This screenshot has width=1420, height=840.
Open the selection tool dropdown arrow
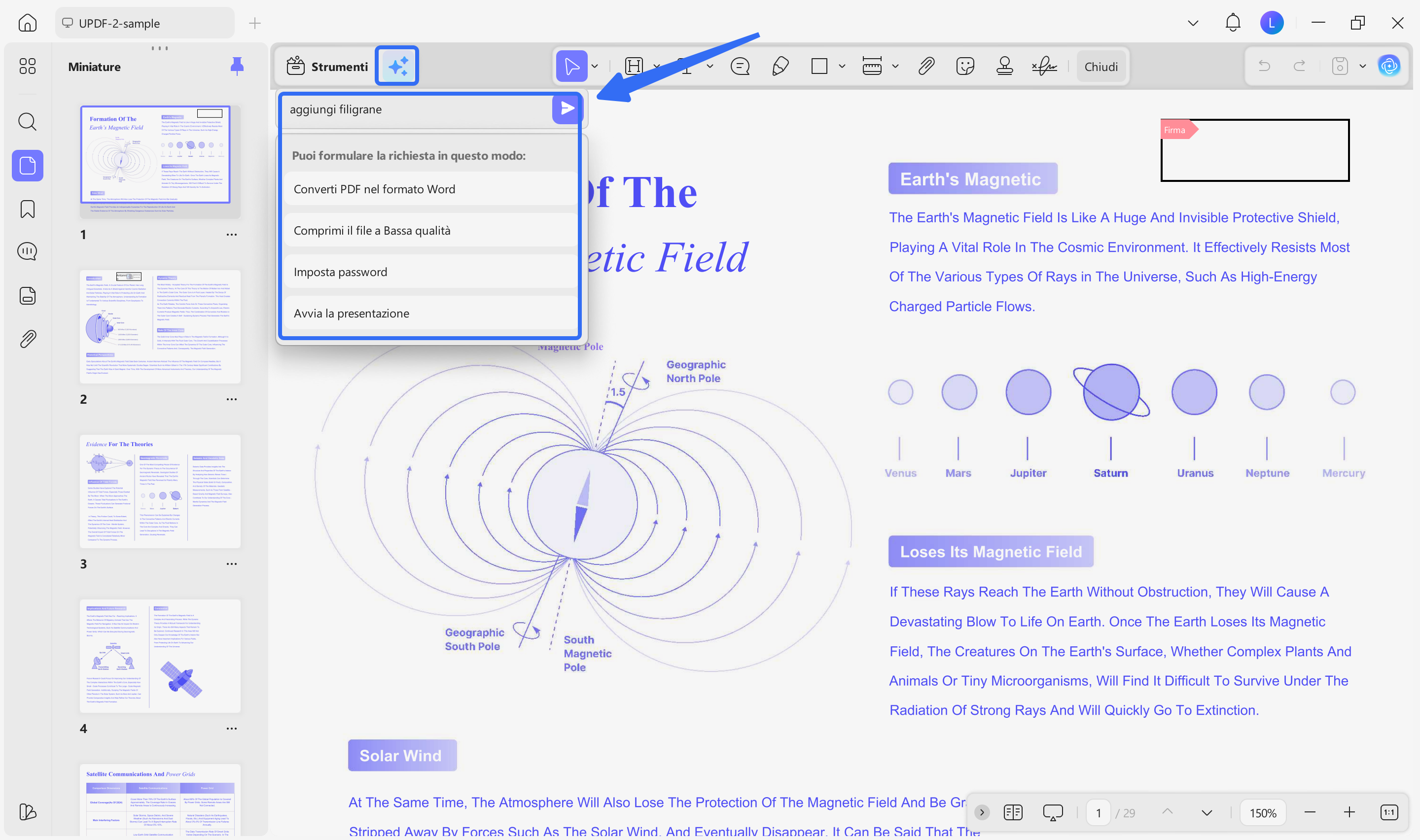[x=594, y=66]
